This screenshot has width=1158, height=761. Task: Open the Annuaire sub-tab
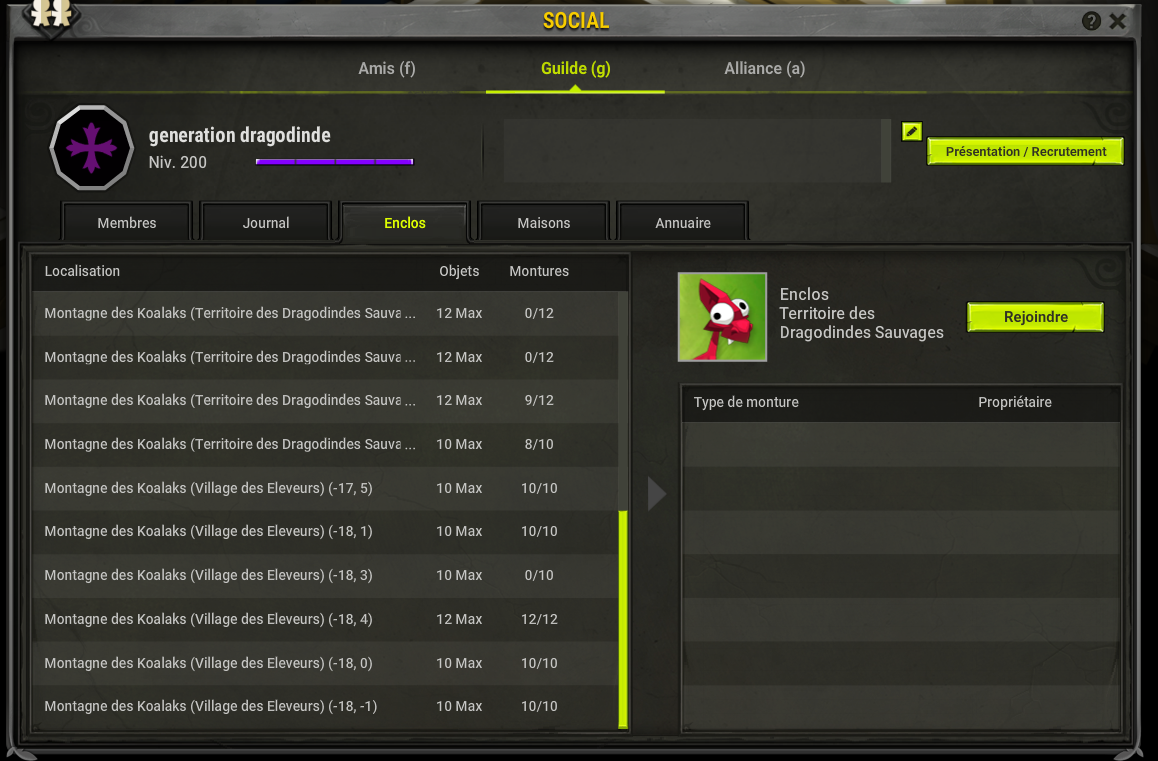click(683, 222)
